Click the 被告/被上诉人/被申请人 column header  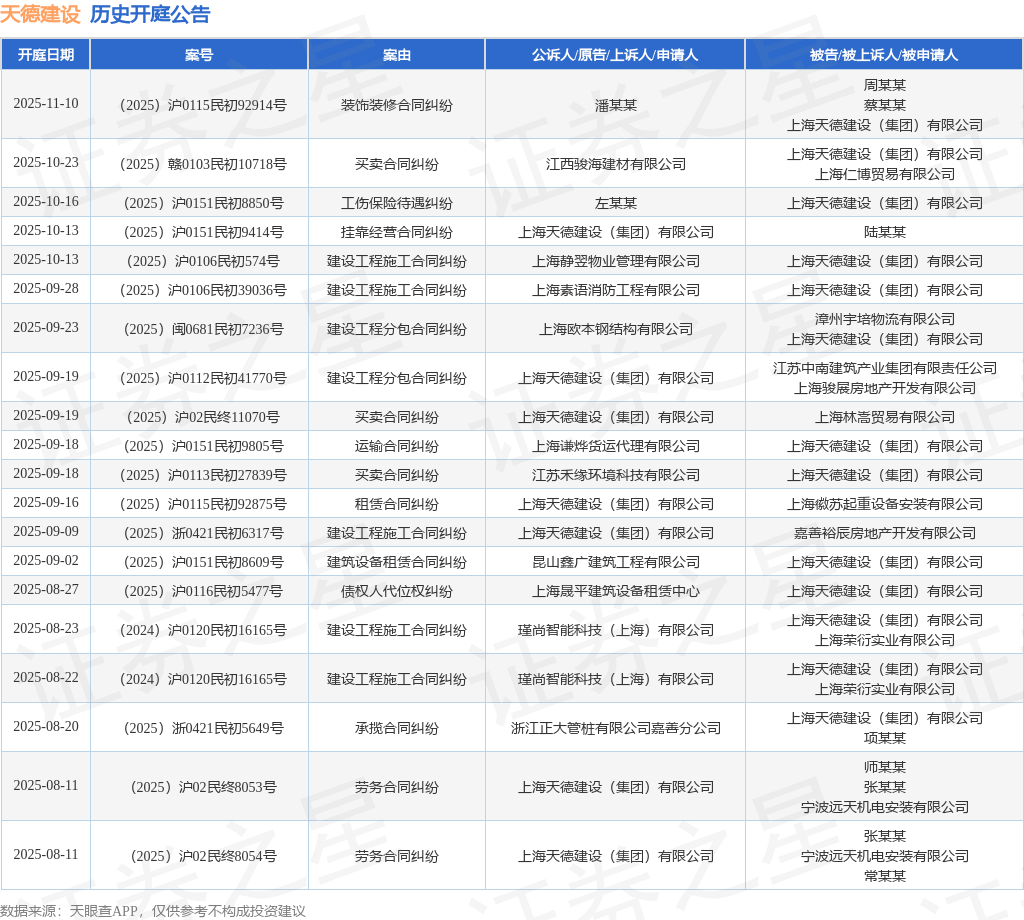(884, 55)
